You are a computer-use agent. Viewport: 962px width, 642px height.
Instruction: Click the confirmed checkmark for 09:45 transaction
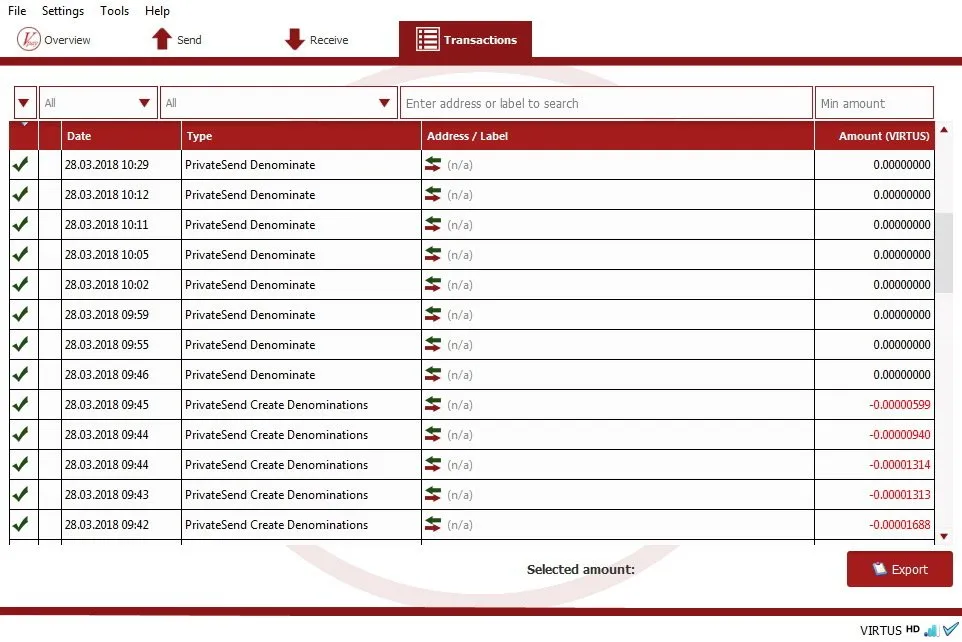tap(21, 404)
